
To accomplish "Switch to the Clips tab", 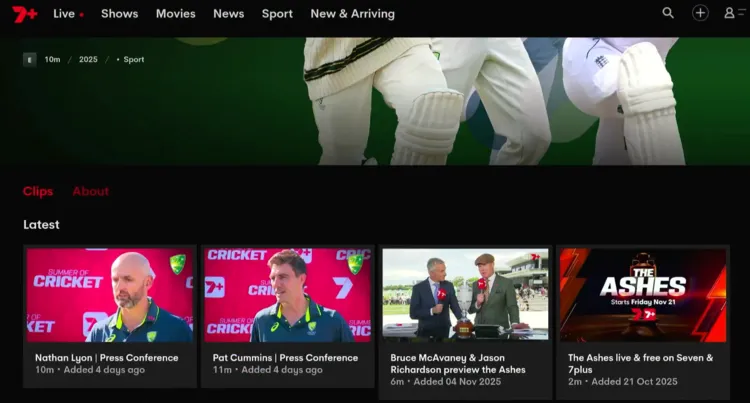I will pos(38,191).
